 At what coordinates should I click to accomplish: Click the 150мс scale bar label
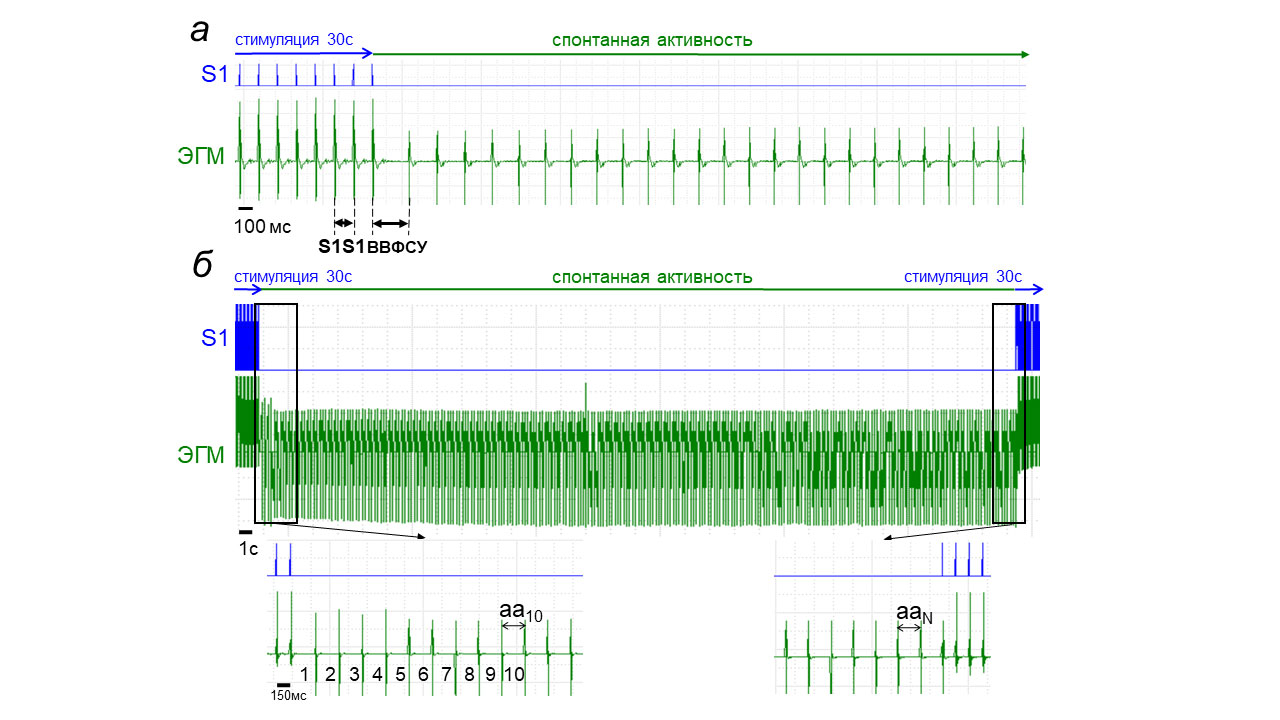point(286,695)
